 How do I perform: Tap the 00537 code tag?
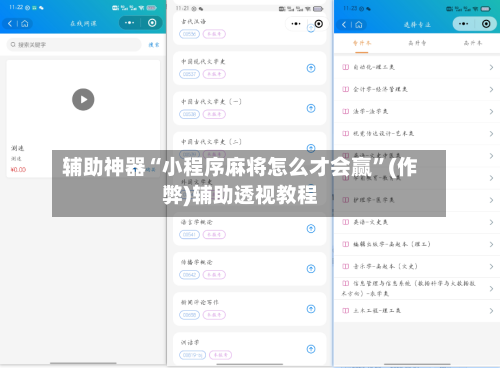tap(189, 74)
